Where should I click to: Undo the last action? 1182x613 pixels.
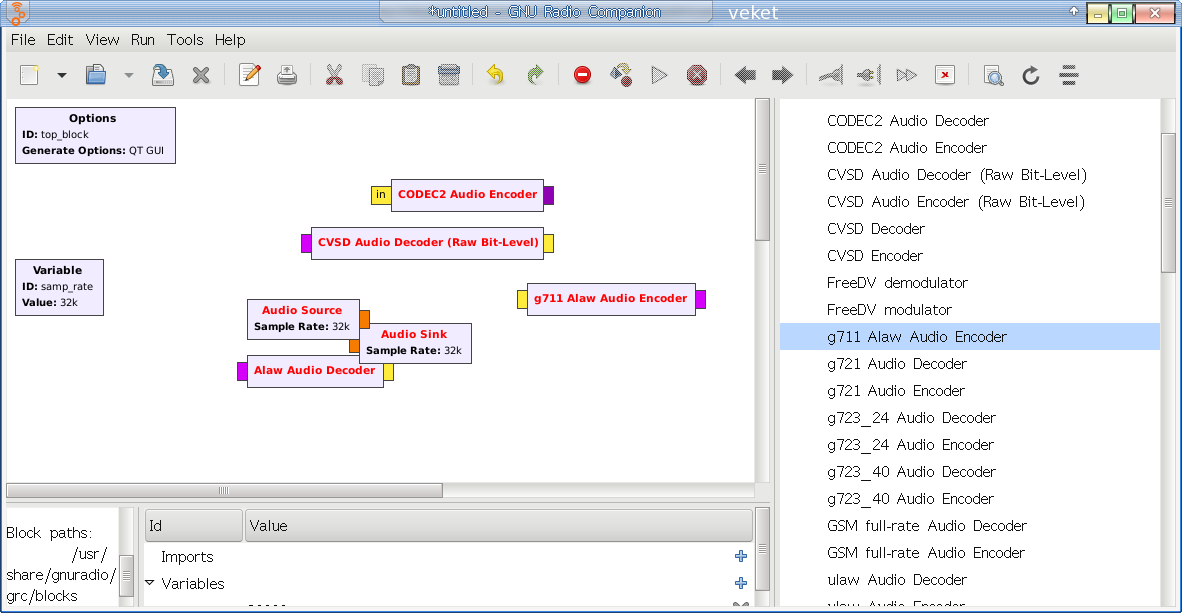tap(495, 75)
